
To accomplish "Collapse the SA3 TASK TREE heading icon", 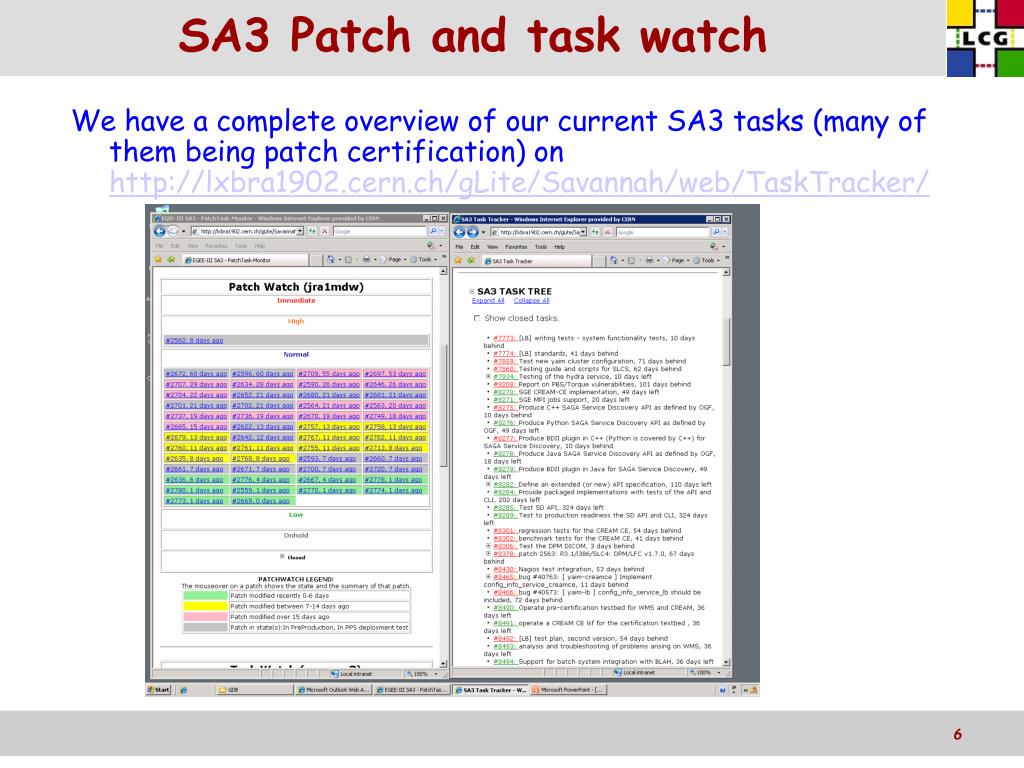I will (472, 291).
